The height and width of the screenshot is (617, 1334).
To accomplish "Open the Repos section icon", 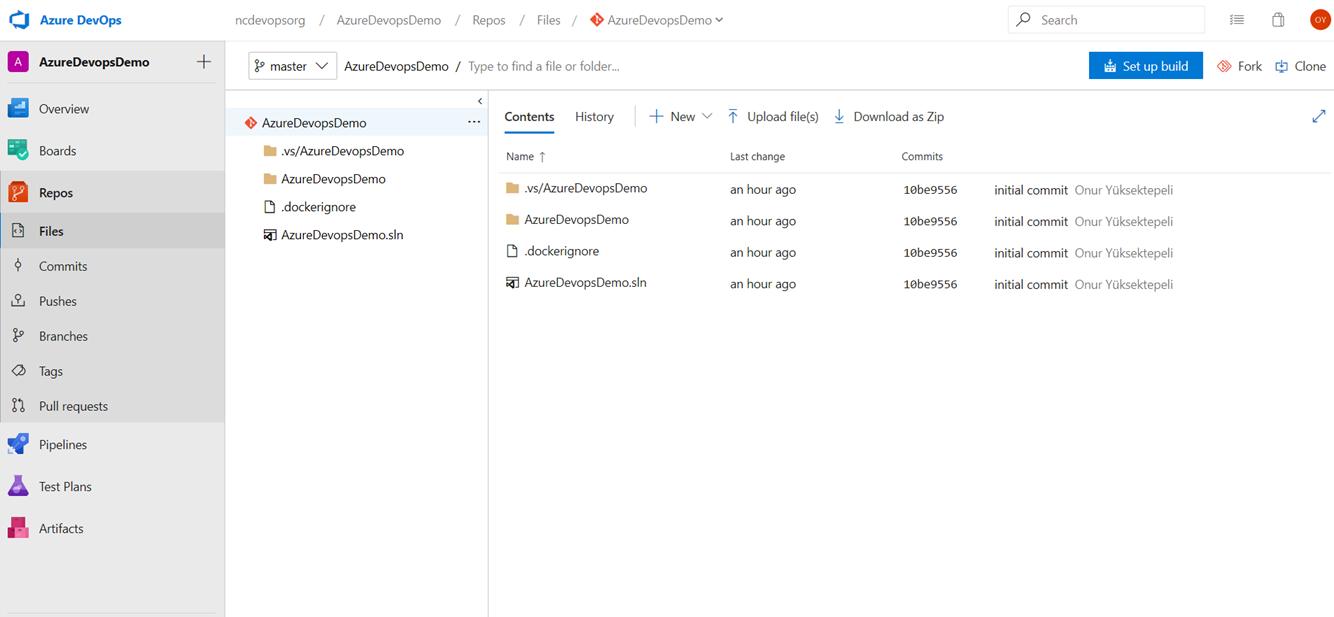I will tap(18, 192).
